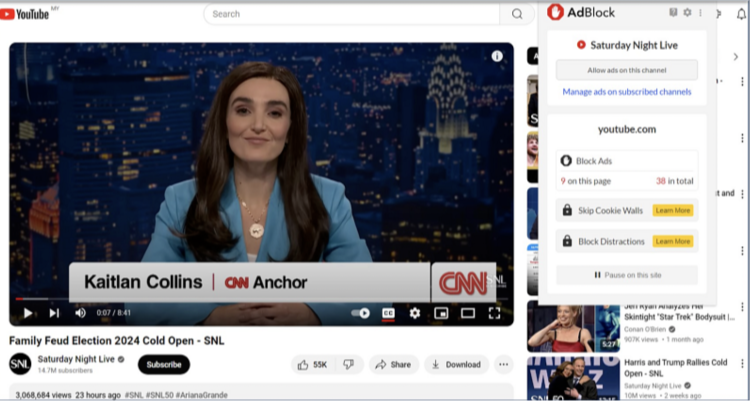Click the 14.7M subscribers text
The width and height of the screenshot is (750, 401).
click(x=65, y=371)
